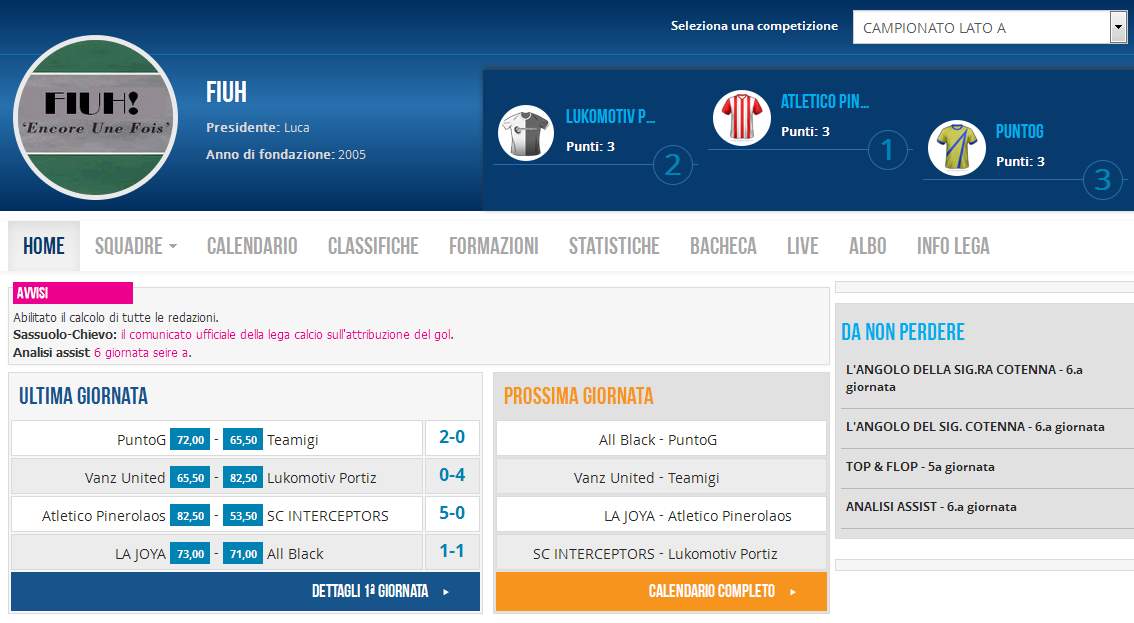
Task: Go to the Statistiche tab
Action: (614, 246)
